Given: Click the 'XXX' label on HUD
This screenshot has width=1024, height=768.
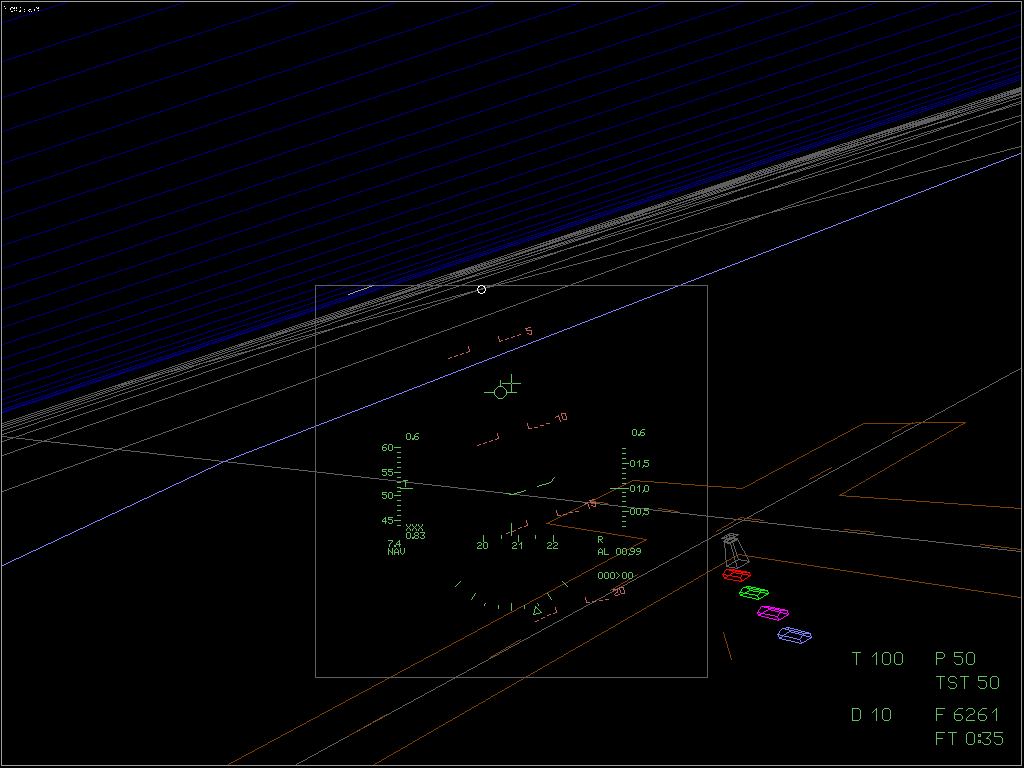Looking at the screenshot, I should coord(415,528).
